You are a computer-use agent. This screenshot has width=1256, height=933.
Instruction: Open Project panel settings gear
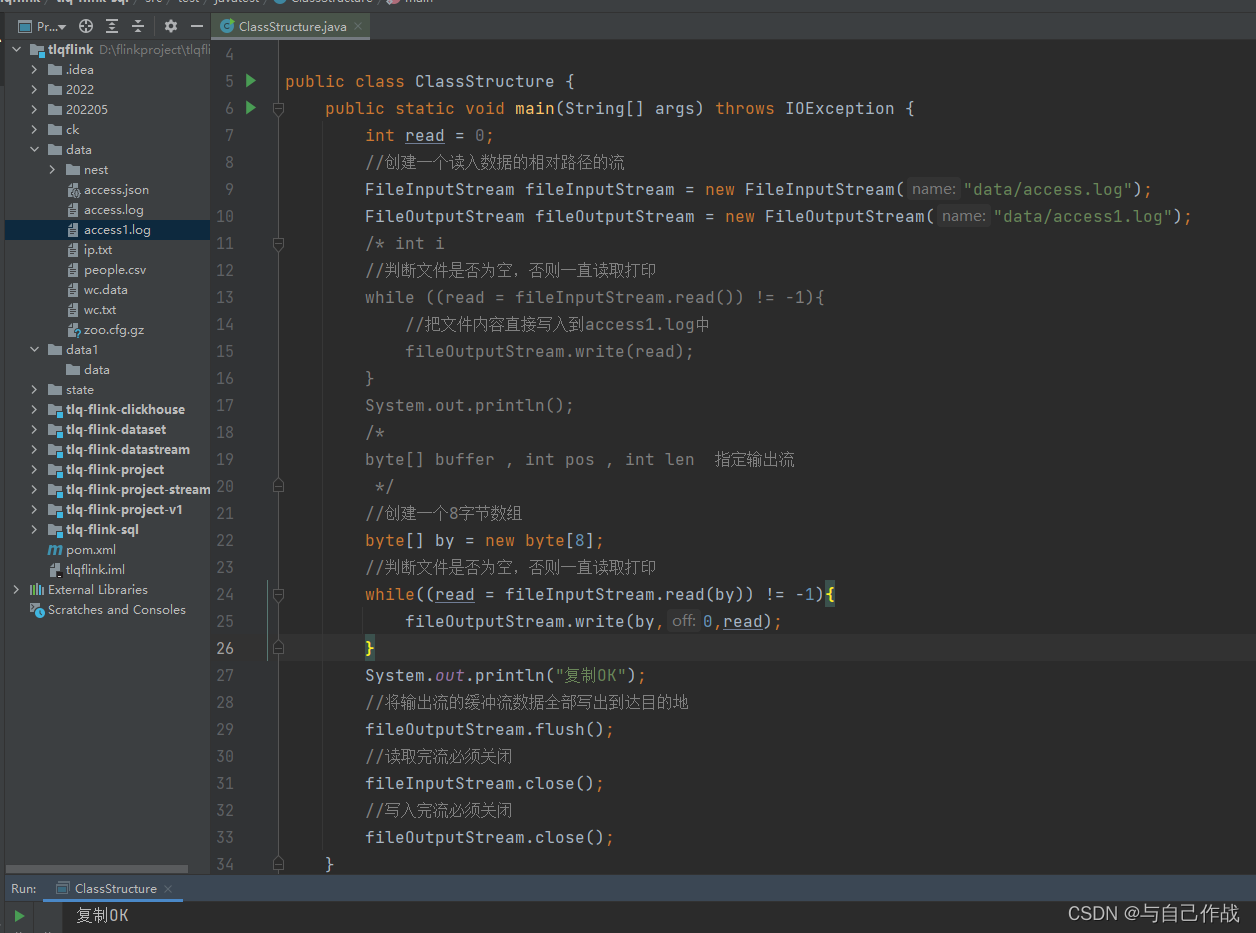(171, 26)
